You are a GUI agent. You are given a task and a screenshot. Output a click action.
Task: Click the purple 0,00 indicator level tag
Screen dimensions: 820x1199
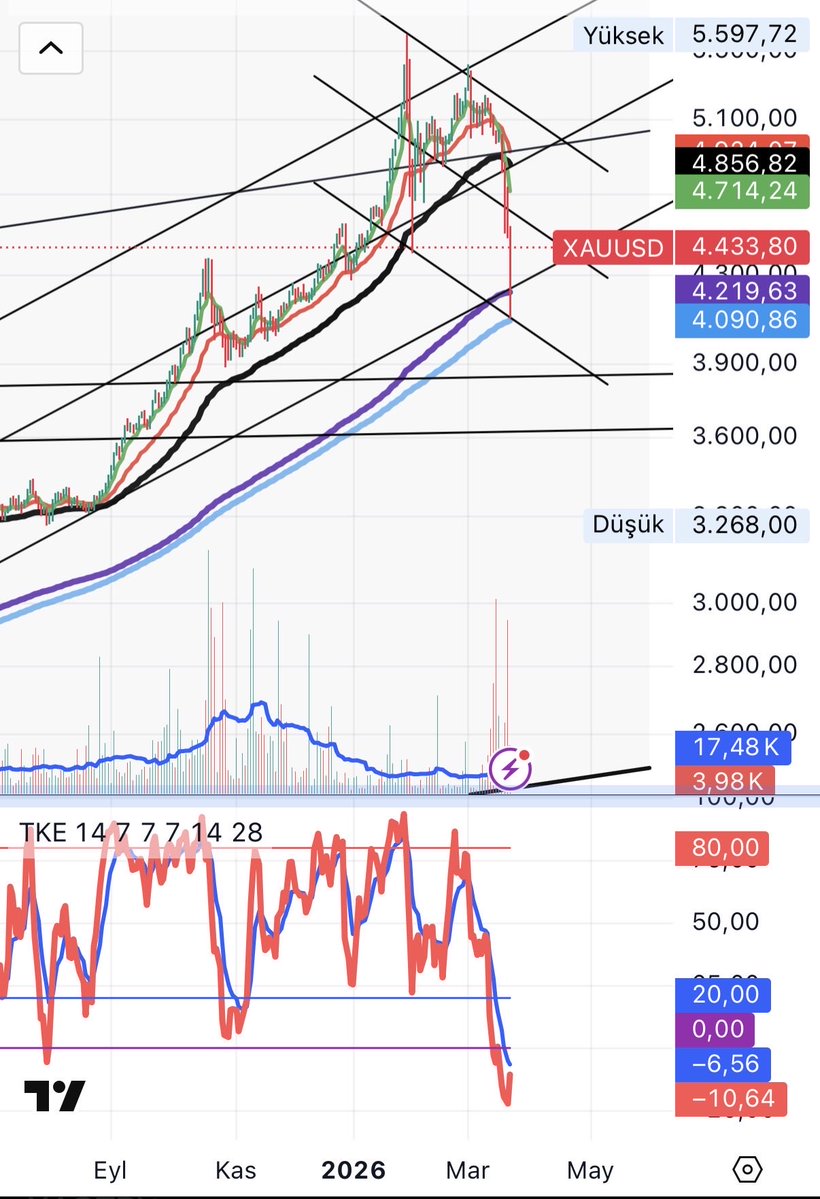click(x=714, y=1029)
